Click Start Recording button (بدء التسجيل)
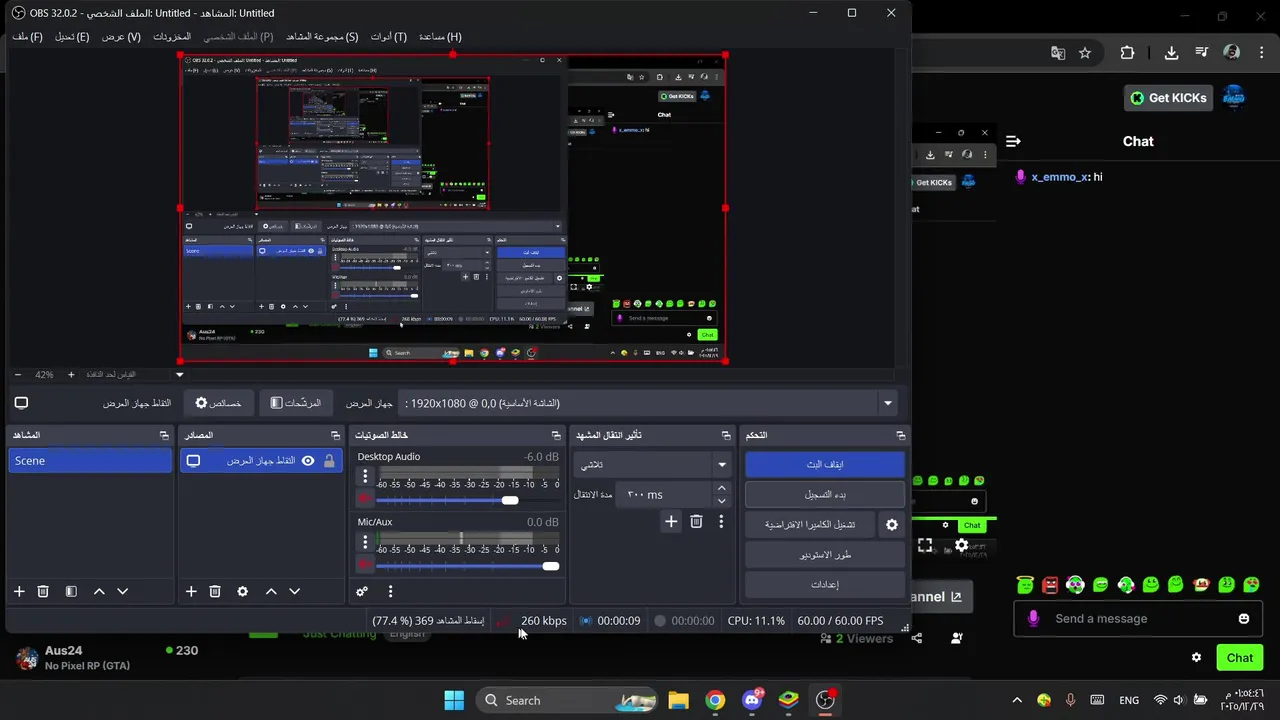Screen dimensions: 1280x720 pos(825,495)
